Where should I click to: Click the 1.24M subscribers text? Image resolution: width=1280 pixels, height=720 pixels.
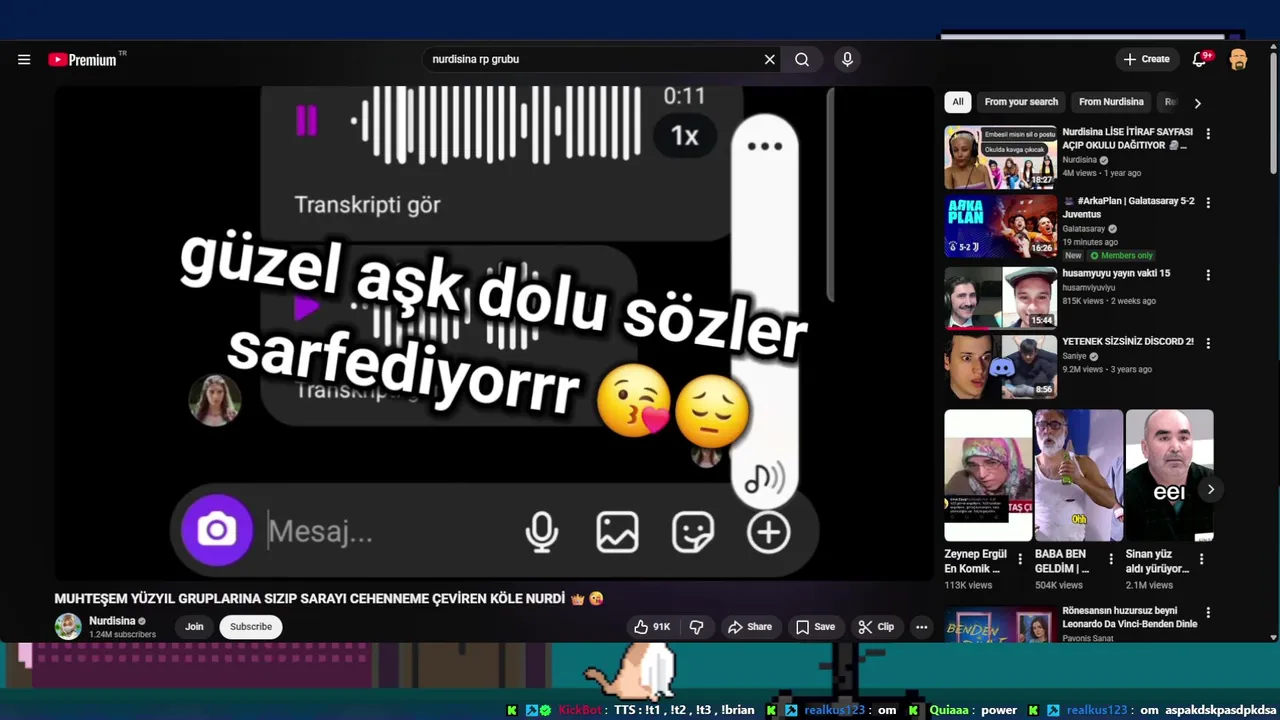122,635
